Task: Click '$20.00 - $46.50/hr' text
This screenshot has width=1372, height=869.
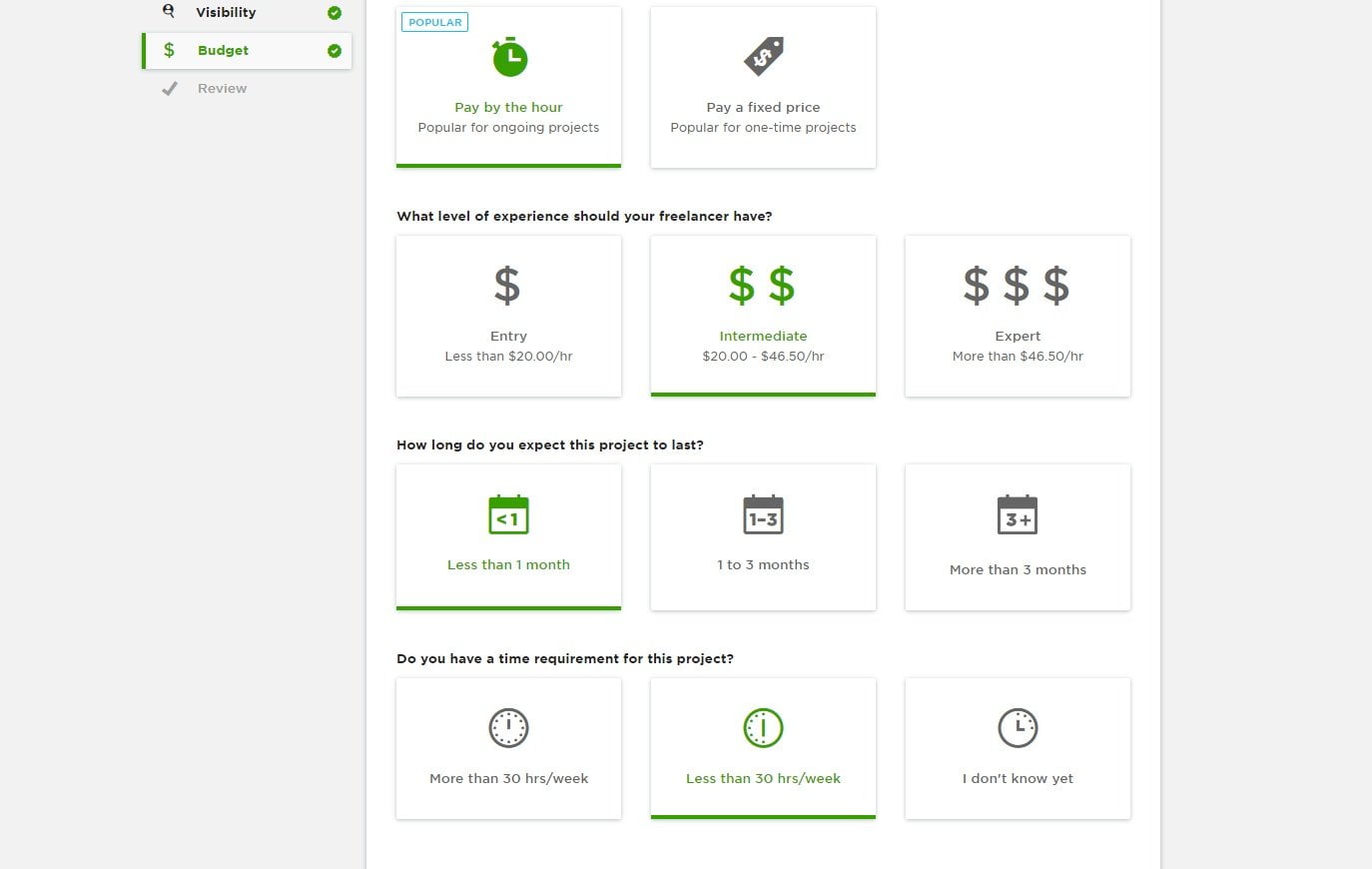Action: click(x=763, y=357)
